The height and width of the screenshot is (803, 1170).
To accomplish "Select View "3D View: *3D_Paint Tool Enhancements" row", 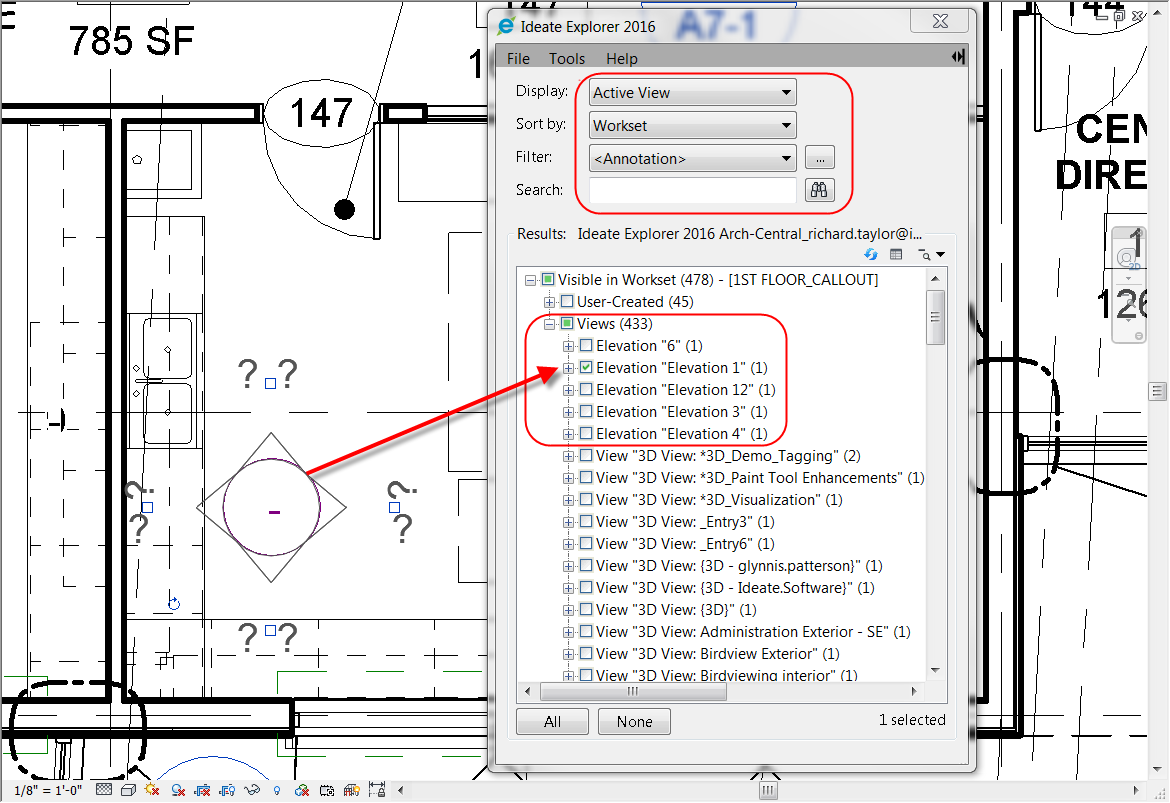I will pyautogui.click(x=760, y=478).
